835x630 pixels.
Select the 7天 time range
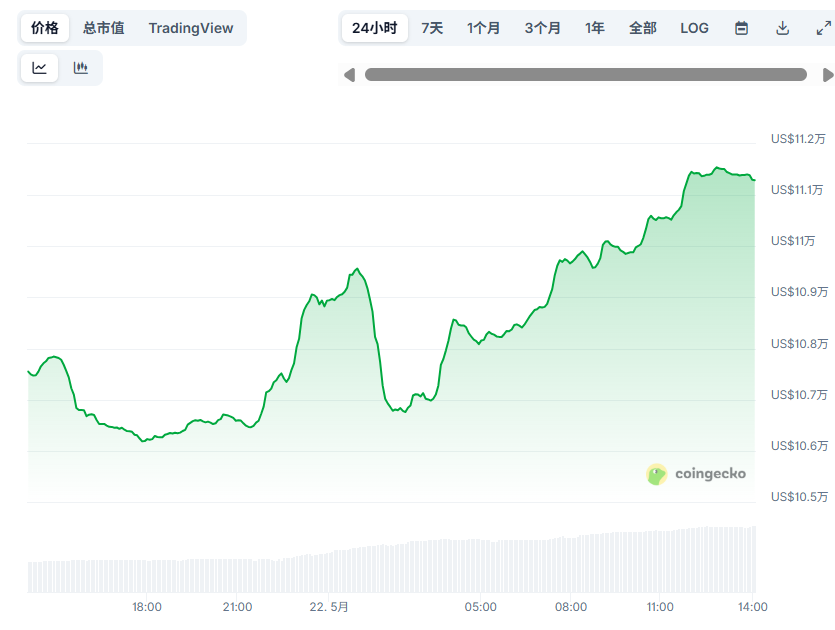point(432,28)
